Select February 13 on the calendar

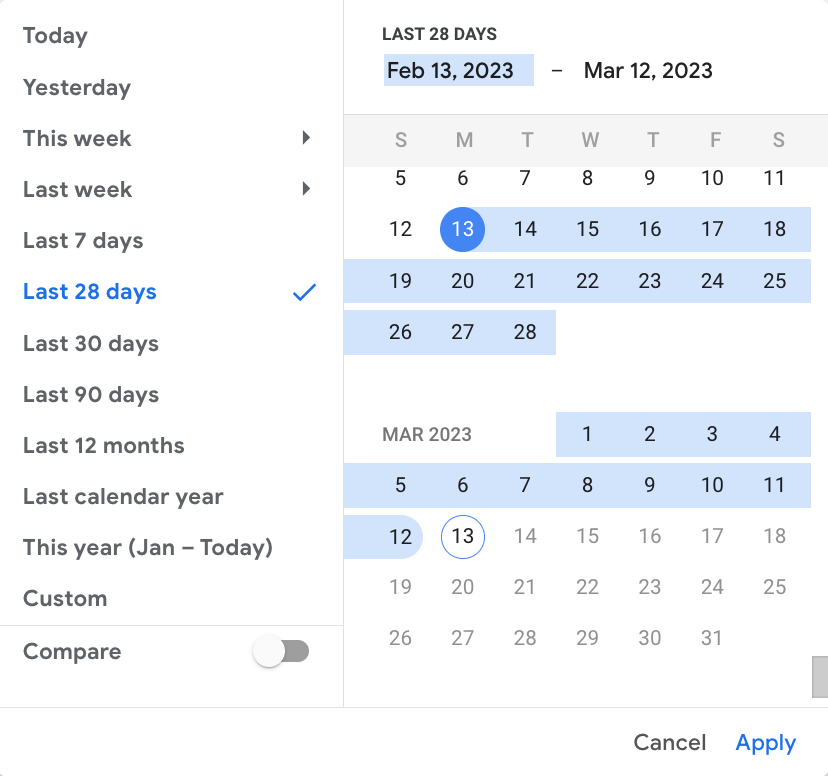pyautogui.click(x=462, y=229)
